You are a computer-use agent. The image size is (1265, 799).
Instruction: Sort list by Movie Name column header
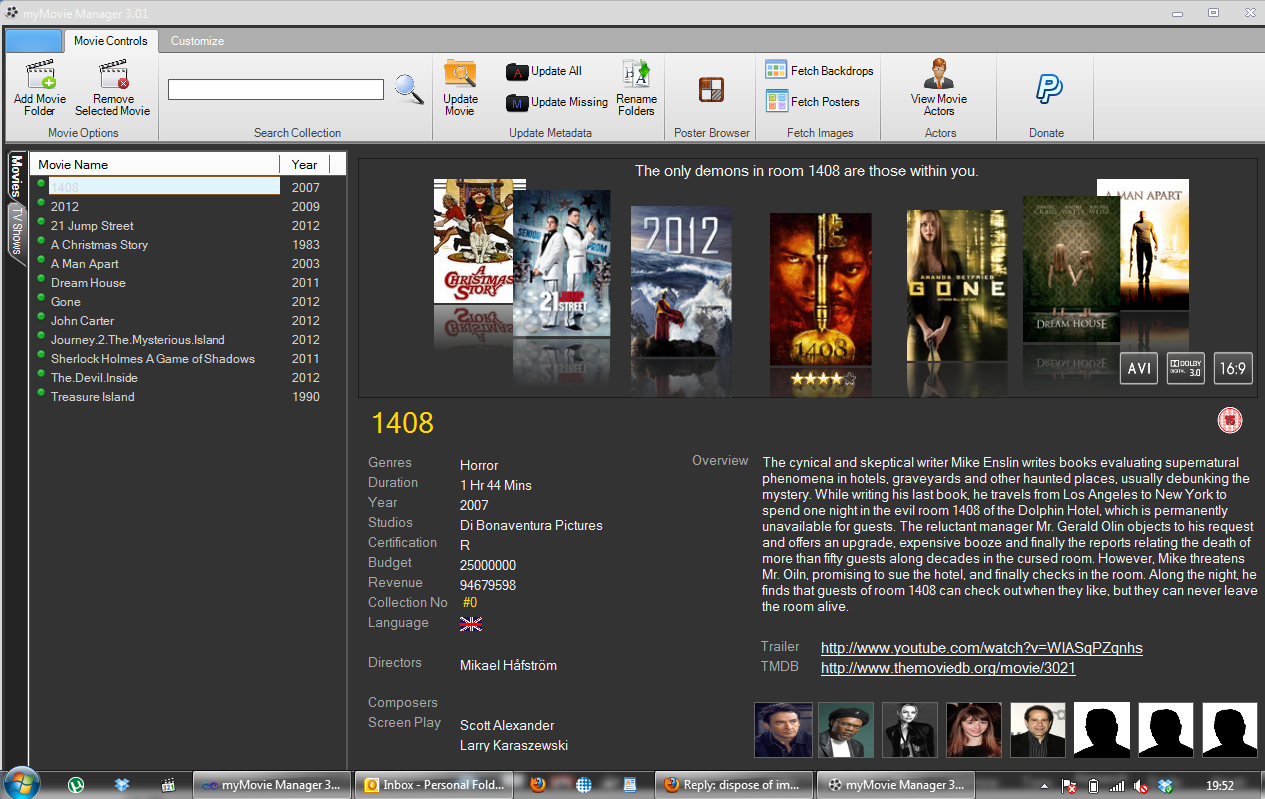tap(154, 164)
